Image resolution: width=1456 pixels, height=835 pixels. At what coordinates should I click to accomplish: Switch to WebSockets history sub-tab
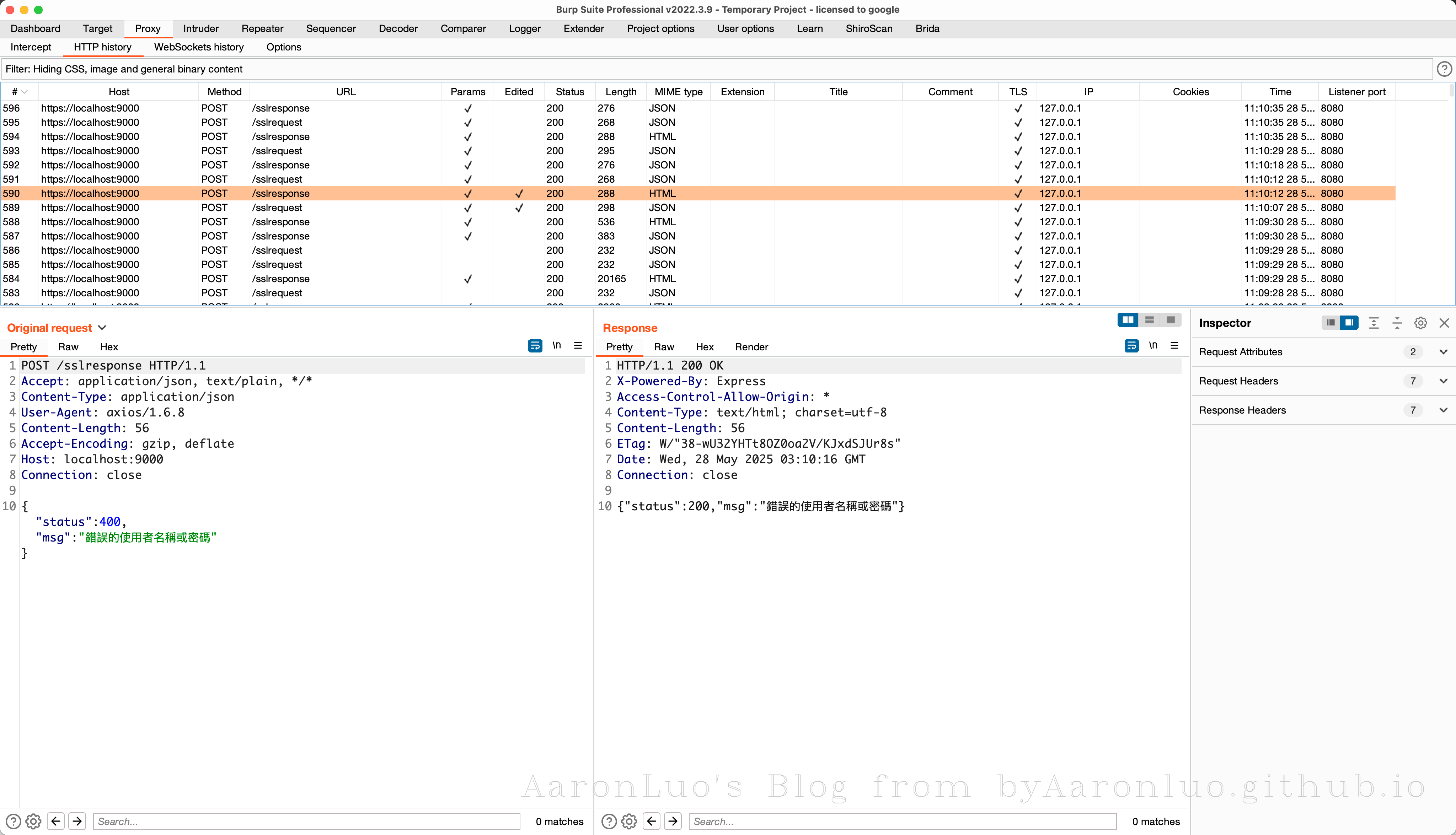198,47
